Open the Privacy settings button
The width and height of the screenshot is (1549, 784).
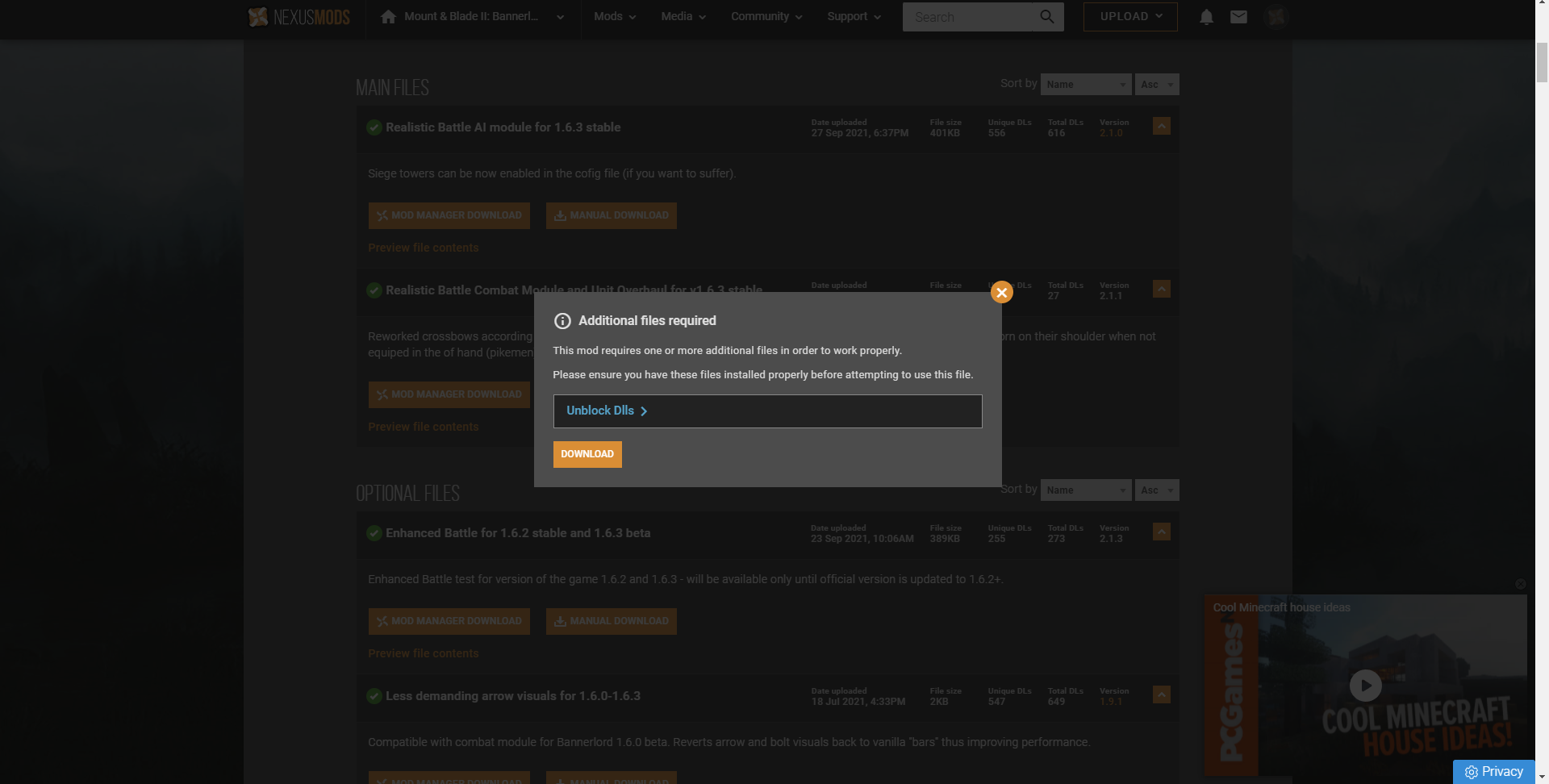[1494, 772]
